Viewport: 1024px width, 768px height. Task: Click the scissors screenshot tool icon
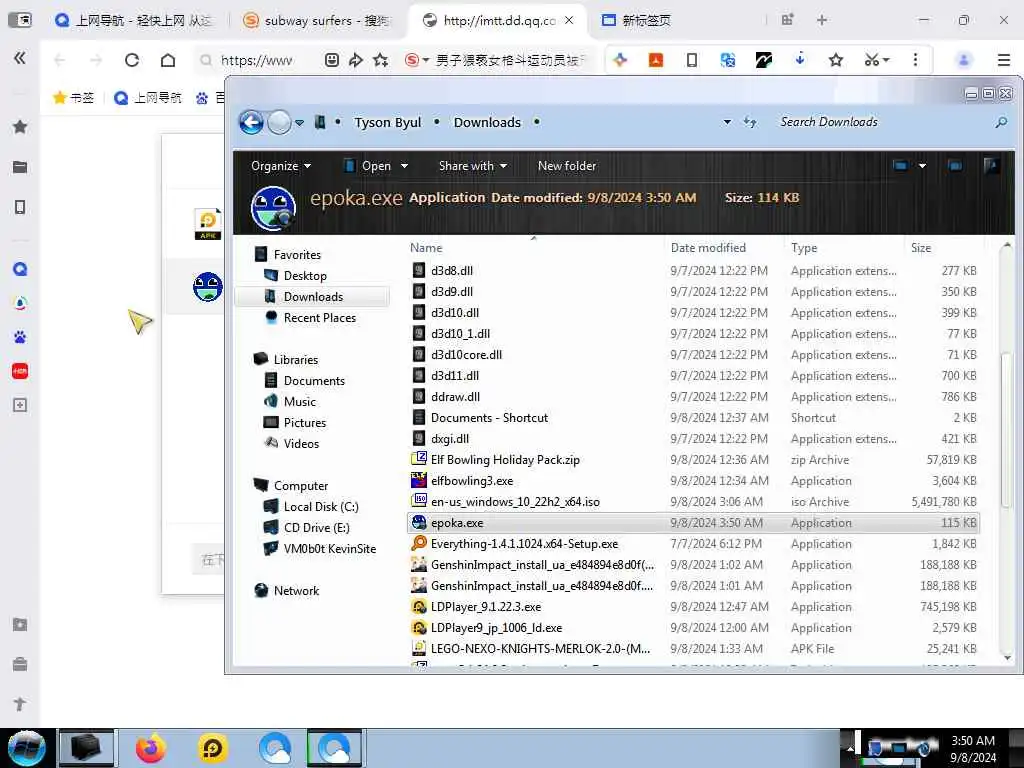871,60
